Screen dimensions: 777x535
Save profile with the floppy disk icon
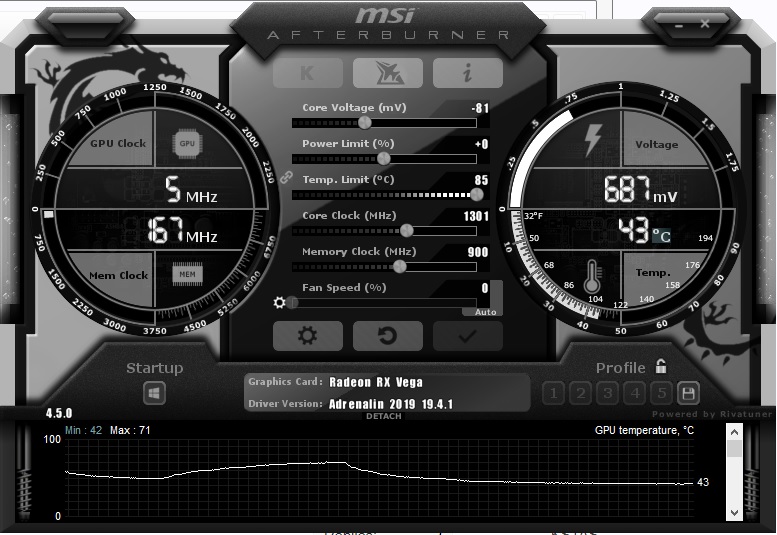688,394
